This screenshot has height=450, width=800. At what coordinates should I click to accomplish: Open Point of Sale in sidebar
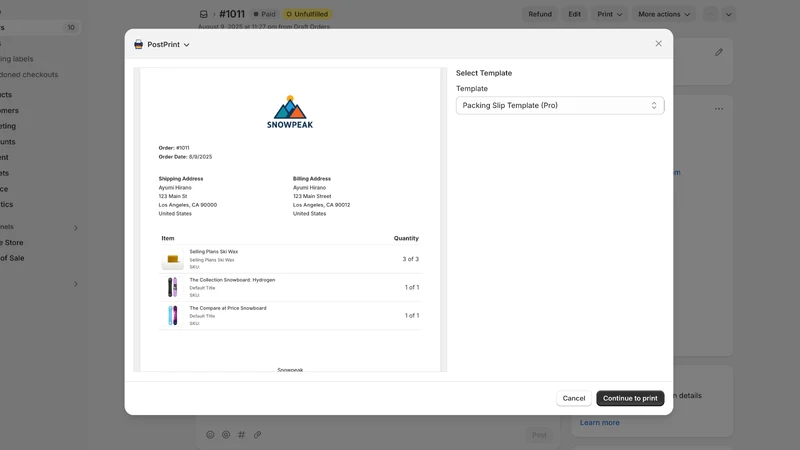click(x=12, y=258)
